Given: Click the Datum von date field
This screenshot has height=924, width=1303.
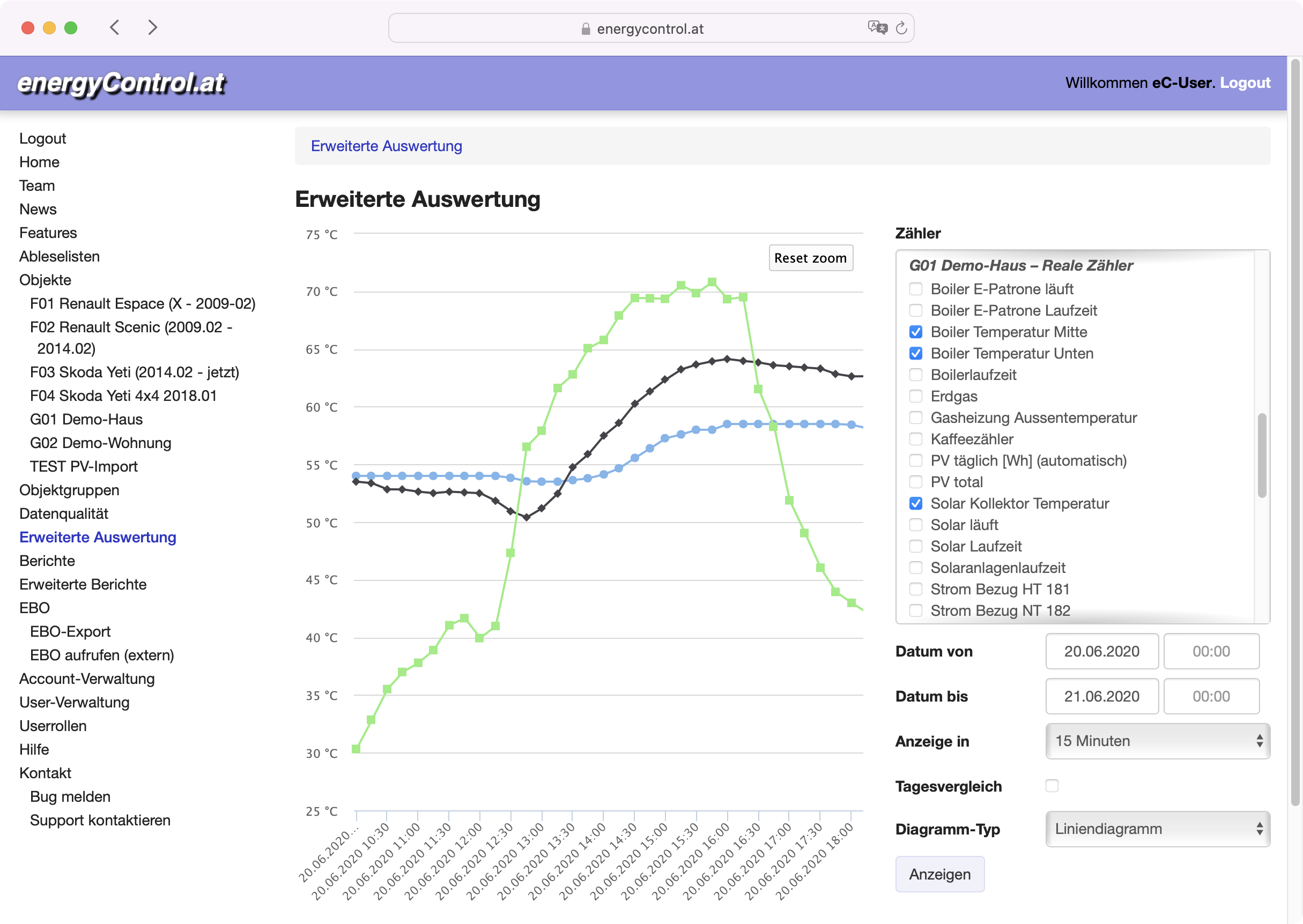Looking at the screenshot, I should (1101, 652).
